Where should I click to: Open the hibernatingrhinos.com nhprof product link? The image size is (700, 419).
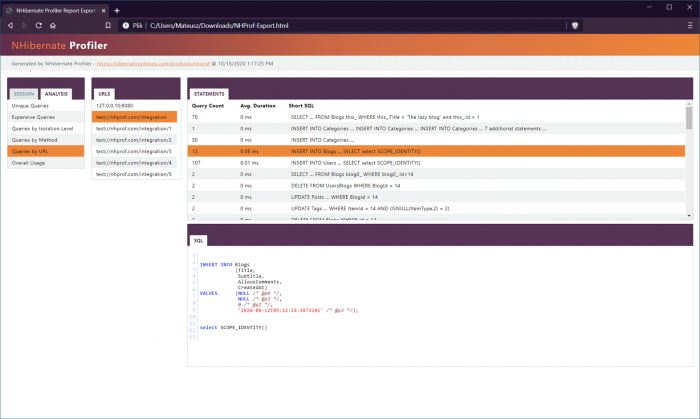click(x=153, y=64)
